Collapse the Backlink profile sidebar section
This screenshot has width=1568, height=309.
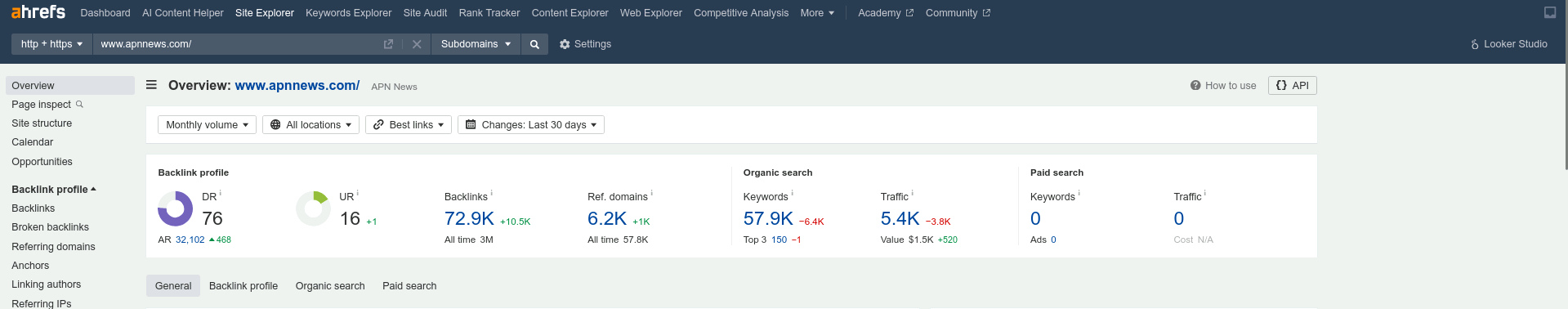point(54,190)
